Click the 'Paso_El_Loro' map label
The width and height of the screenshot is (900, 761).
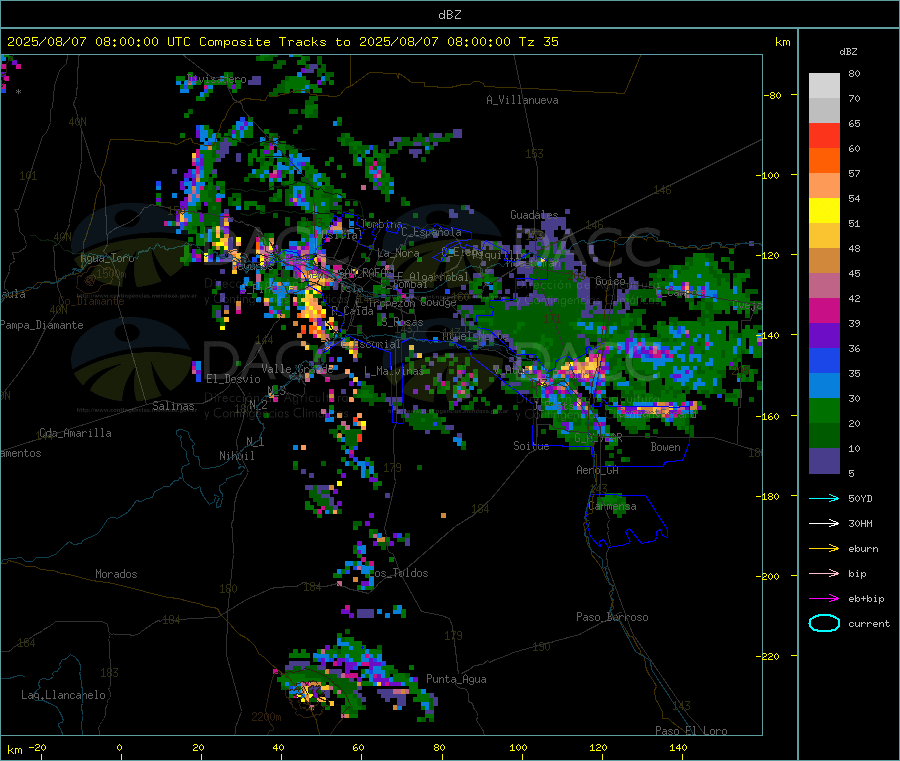click(x=691, y=731)
